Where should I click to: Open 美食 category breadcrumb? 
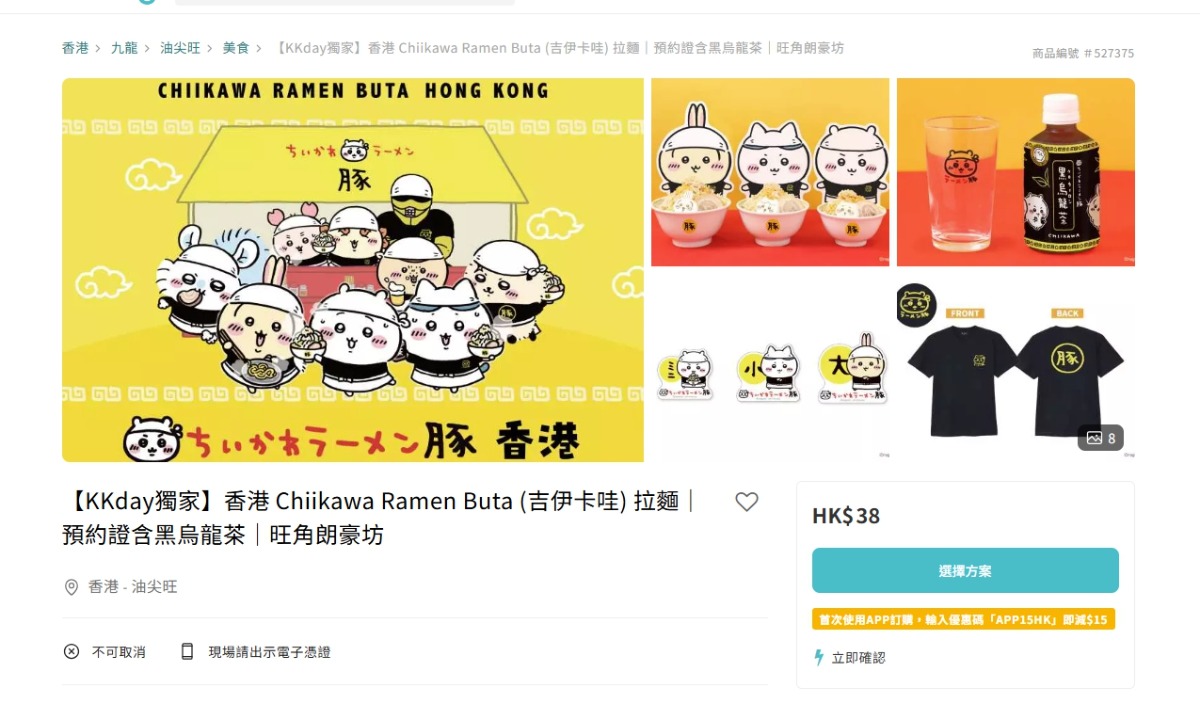click(236, 48)
